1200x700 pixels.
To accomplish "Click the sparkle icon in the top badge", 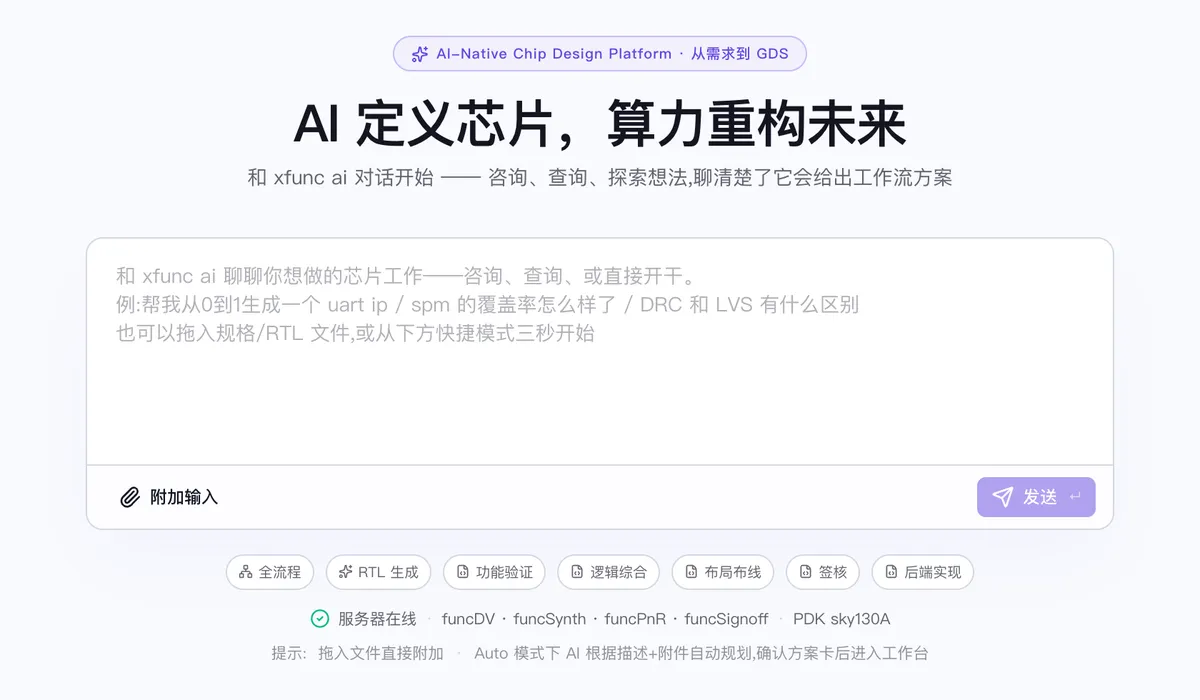I will point(421,54).
